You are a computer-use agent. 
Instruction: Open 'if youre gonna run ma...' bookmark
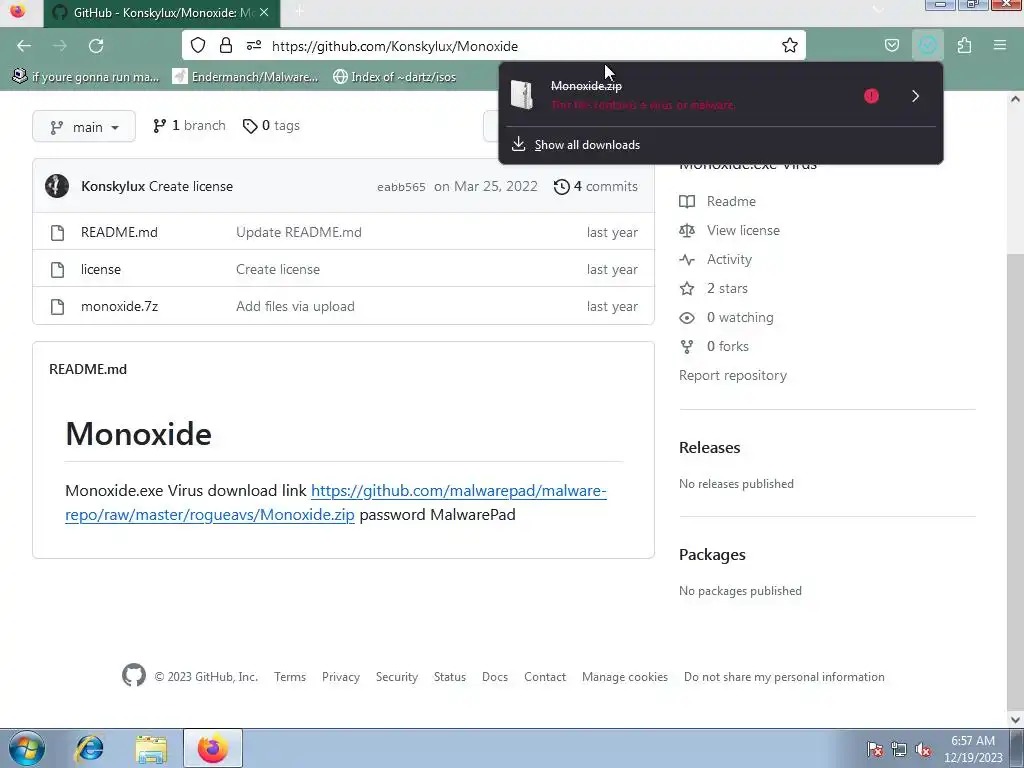(x=86, y=76)
